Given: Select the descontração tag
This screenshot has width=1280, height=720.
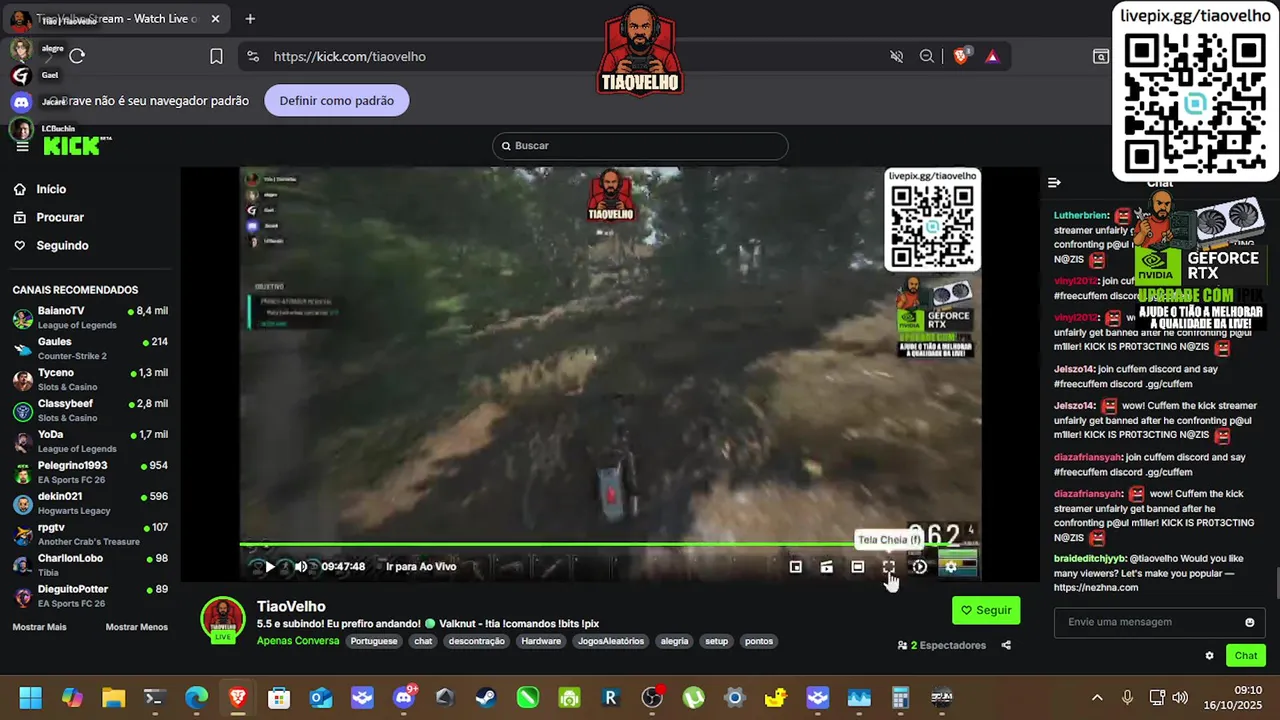Looking at the screenshot, I should click(476, 641).
